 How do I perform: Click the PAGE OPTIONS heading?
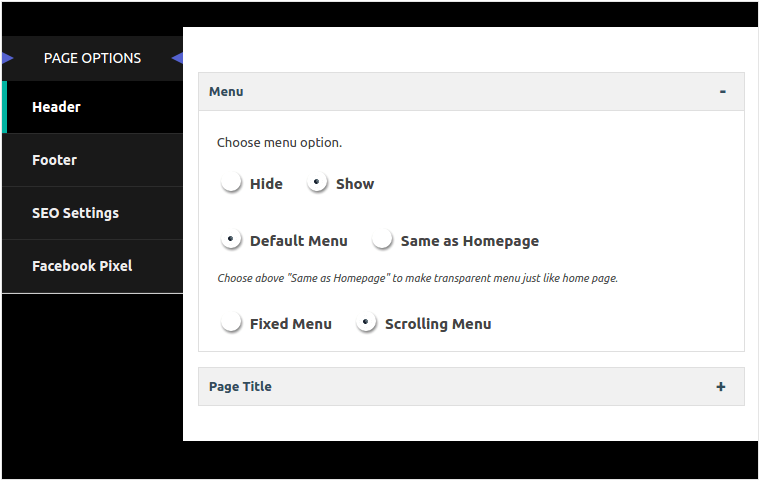pyautogui.click(x=92, y=58)
